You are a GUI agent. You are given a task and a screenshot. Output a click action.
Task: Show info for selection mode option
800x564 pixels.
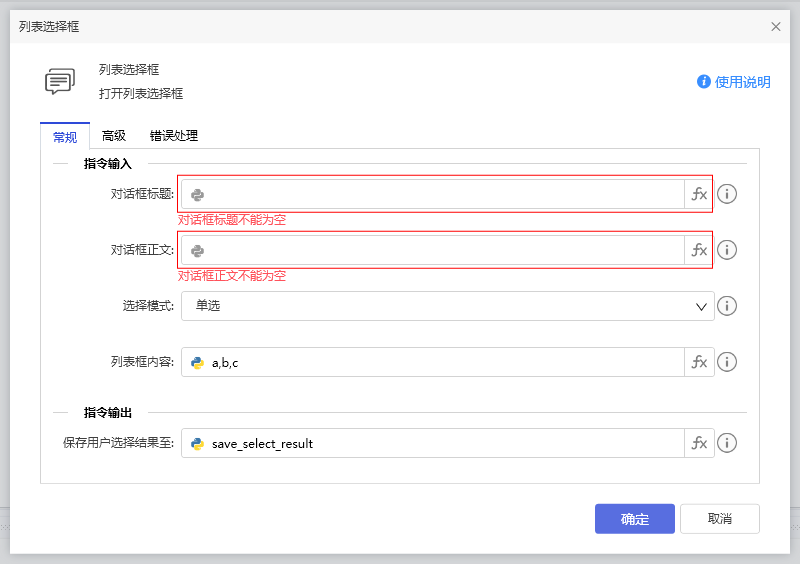[727, 306]
